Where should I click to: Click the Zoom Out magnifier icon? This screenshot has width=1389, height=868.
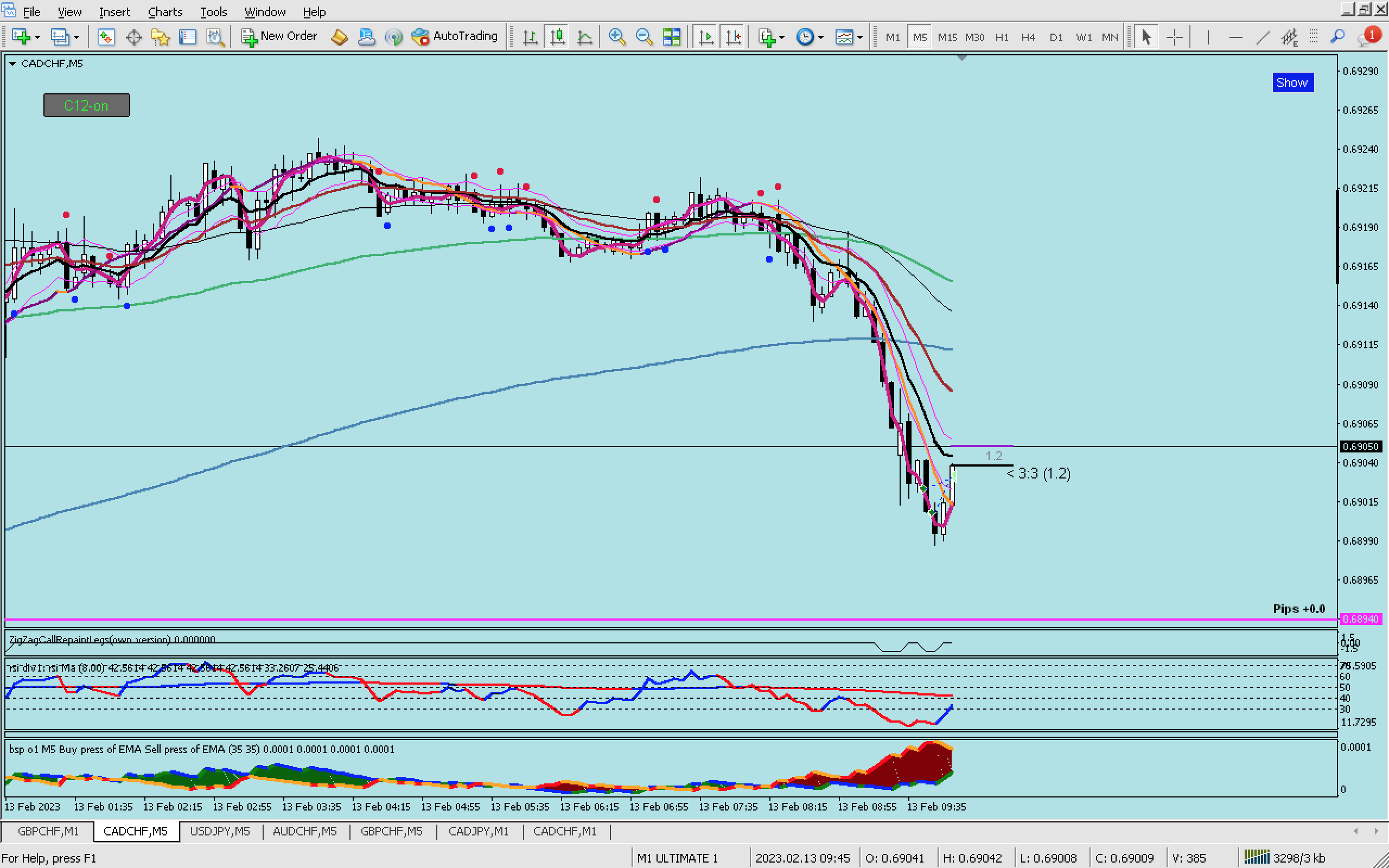tap(644, 37)
